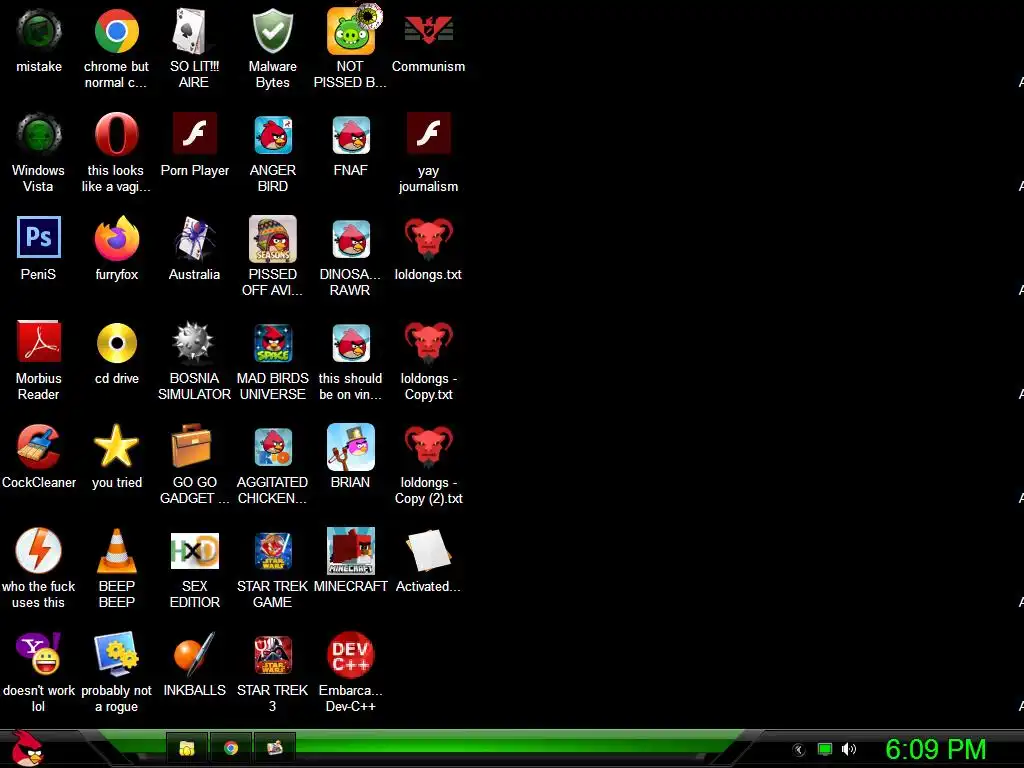The image size is (1024, 768).
Task: Open the green network tray icon
Action: tap(825, 750)
